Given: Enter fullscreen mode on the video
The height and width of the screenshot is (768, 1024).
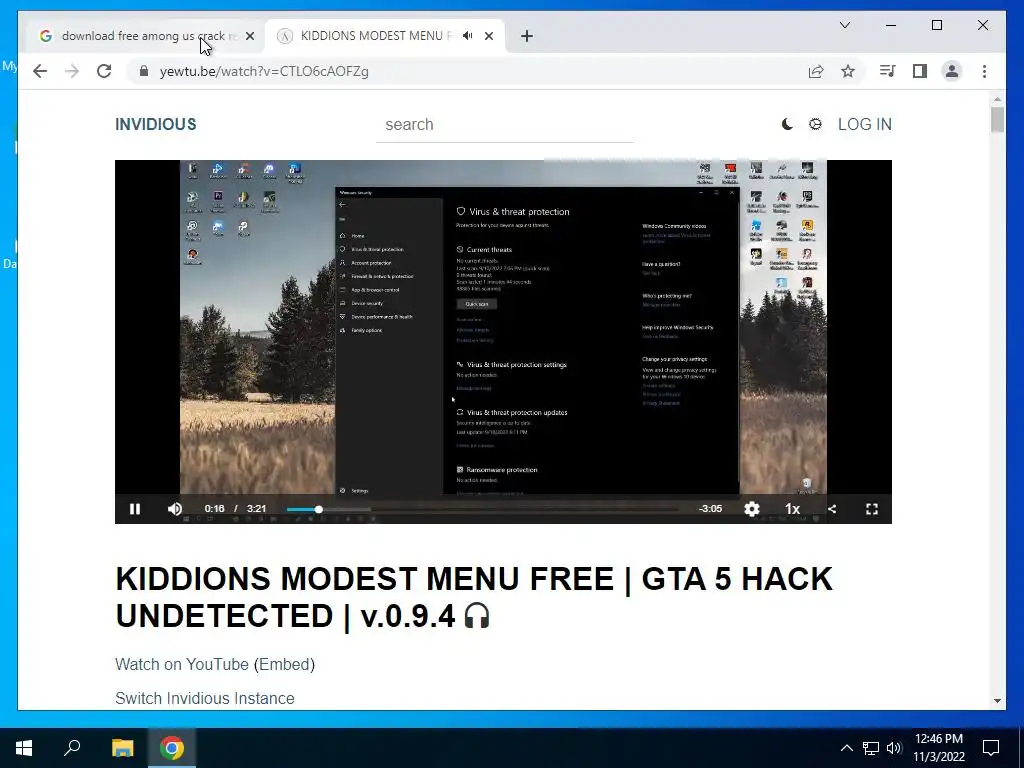Looking at the screenshot, I should tap(872, 509).
